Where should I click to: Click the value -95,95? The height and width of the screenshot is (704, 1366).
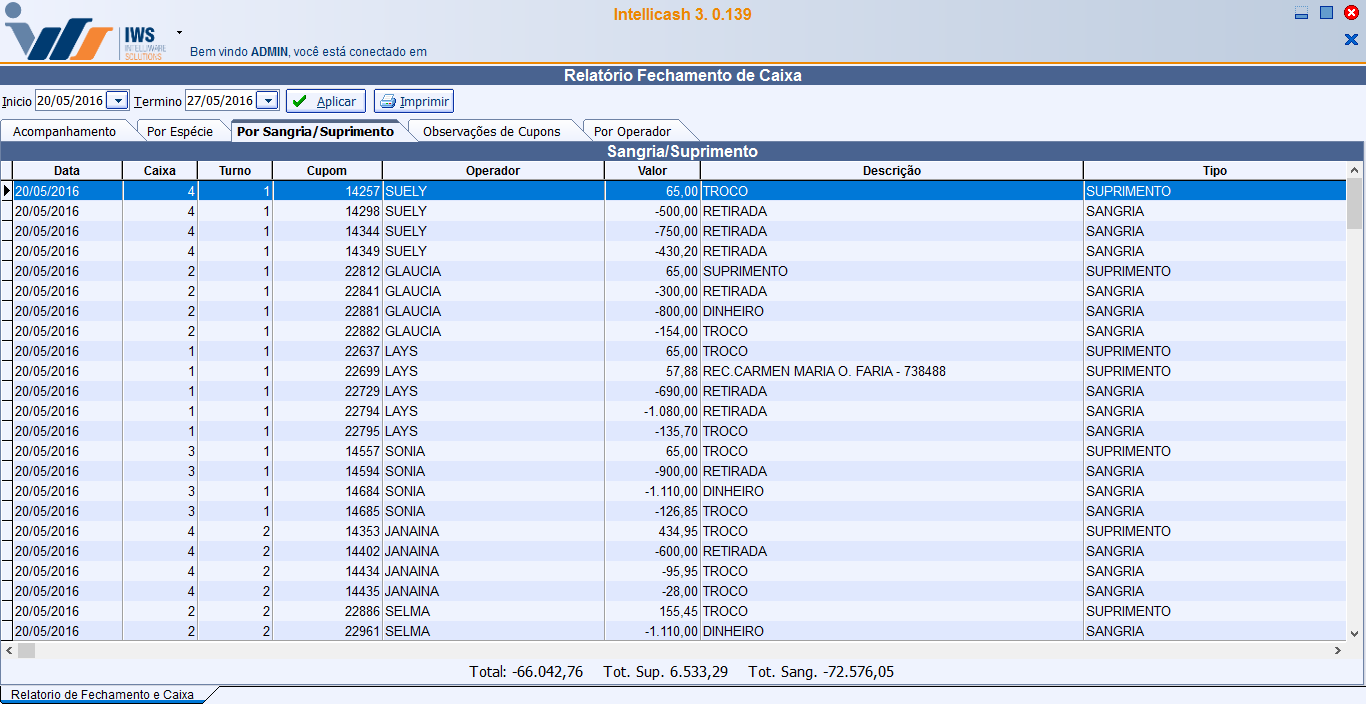coord(679,571)
